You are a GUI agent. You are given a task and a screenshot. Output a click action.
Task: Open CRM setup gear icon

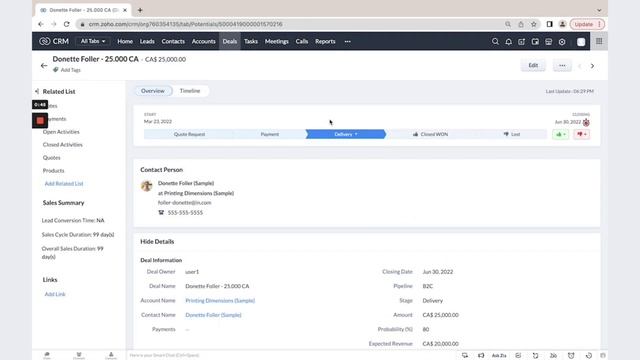tap(562, 42)
